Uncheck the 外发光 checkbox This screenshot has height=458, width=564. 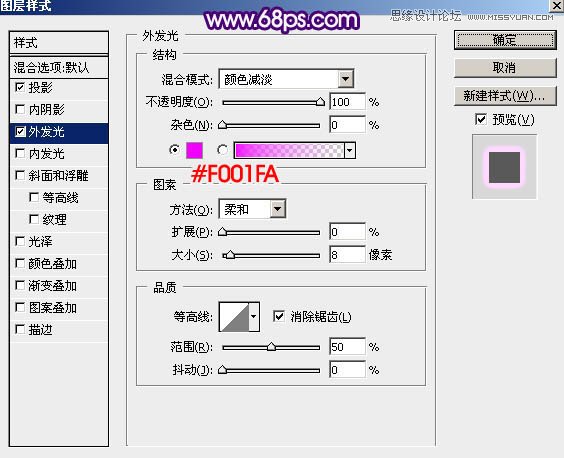pyautogui.click(x=20, y=132)
